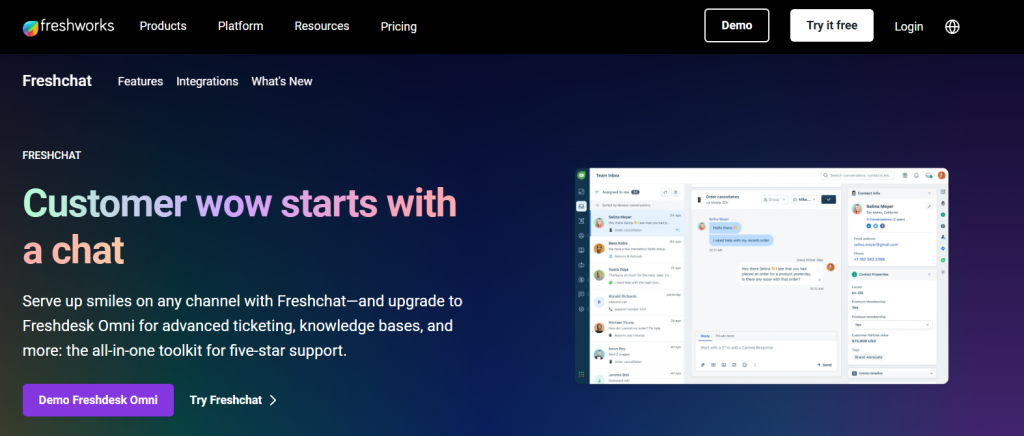
Task: Click the 'Customer wow starts with a chat' headline
Action: [x=240, y=226]
